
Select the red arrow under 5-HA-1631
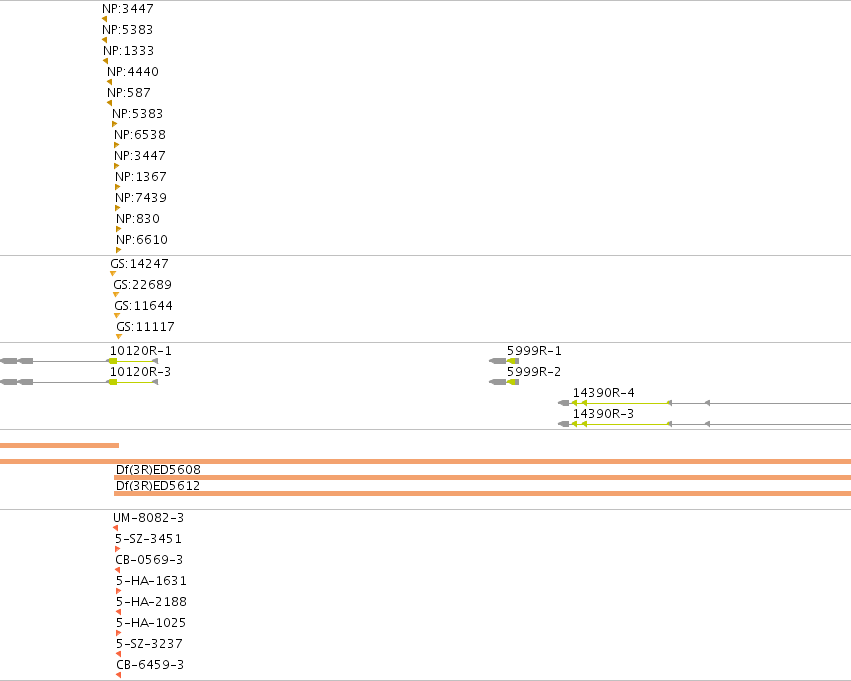click(118, 591)
